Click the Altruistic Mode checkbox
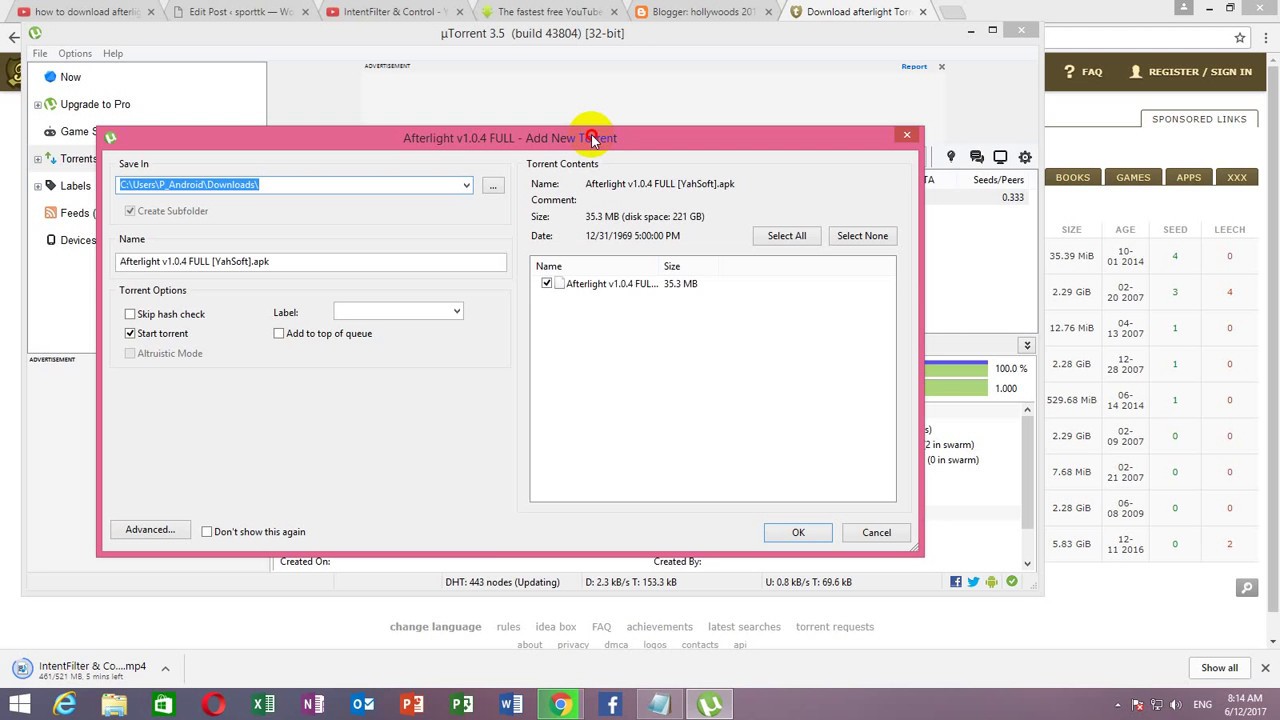 click(x=130, y=353)
